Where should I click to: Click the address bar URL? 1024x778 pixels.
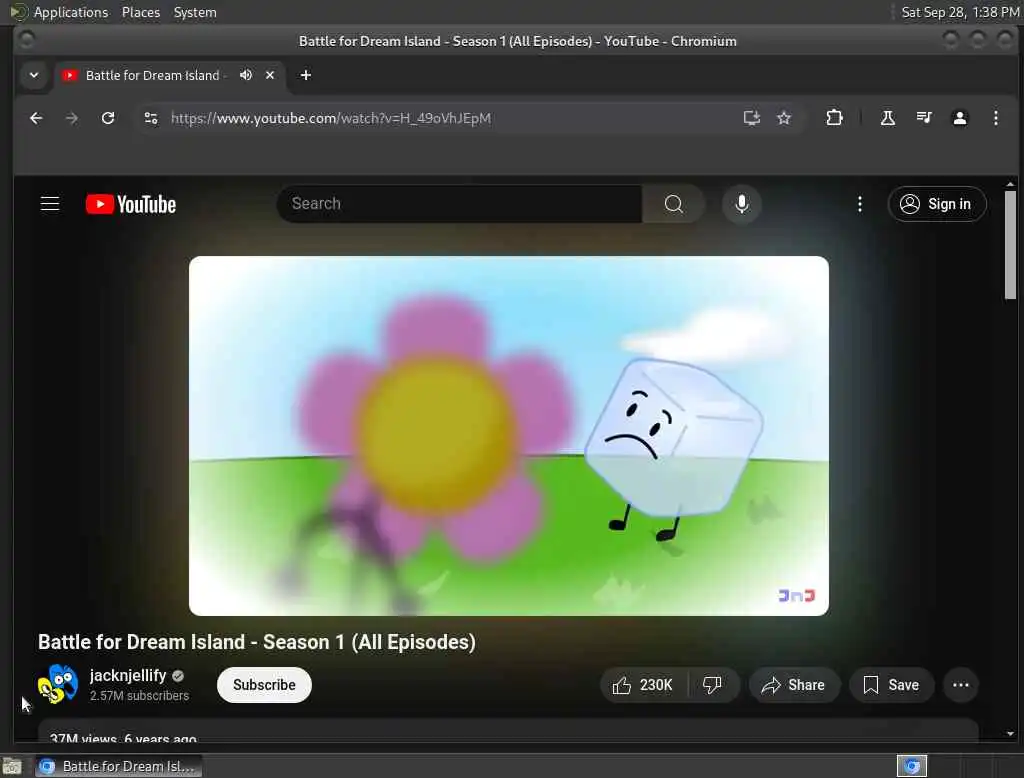pyautogui.click(x=330, y=118)
